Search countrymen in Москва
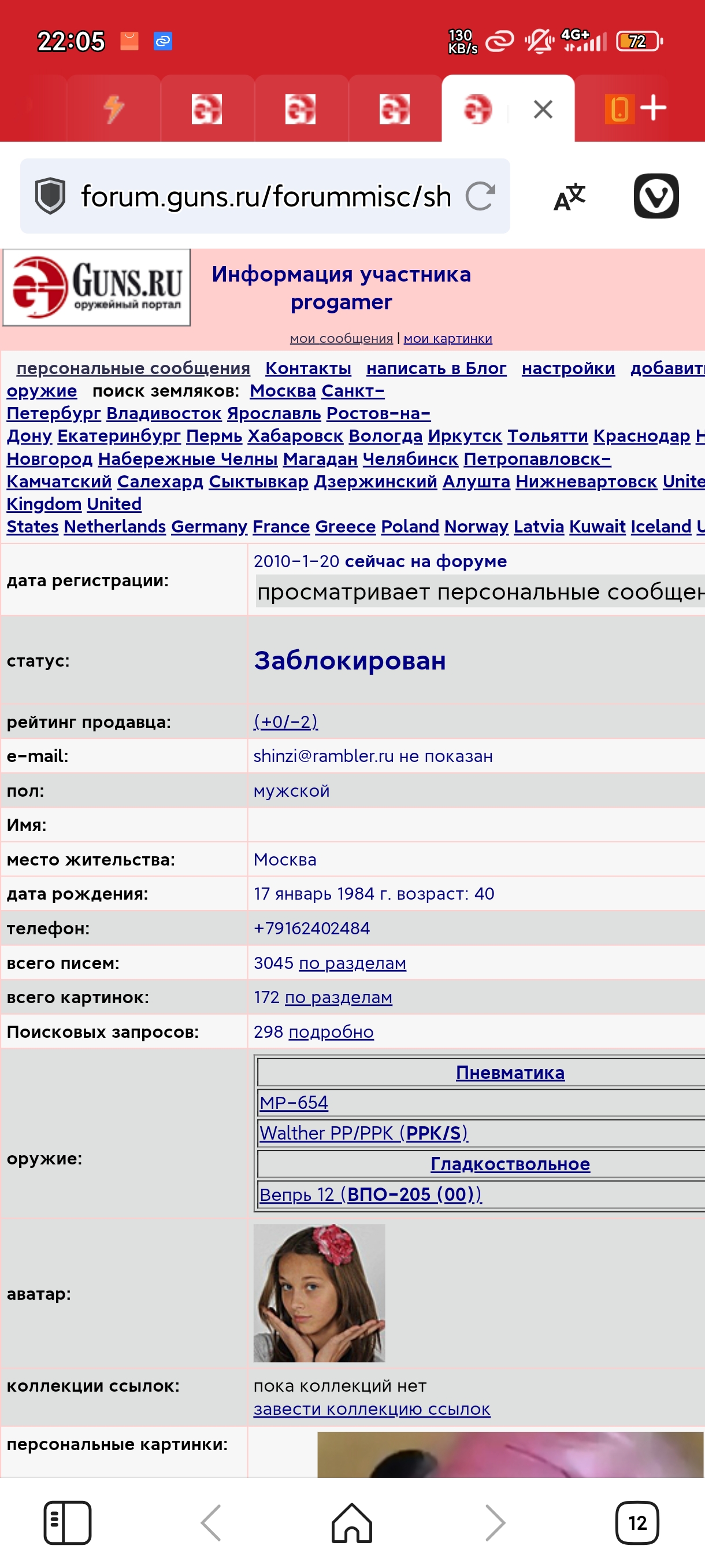The width and height of the screenshot is (705, 1568). click(x=283, y=391)
